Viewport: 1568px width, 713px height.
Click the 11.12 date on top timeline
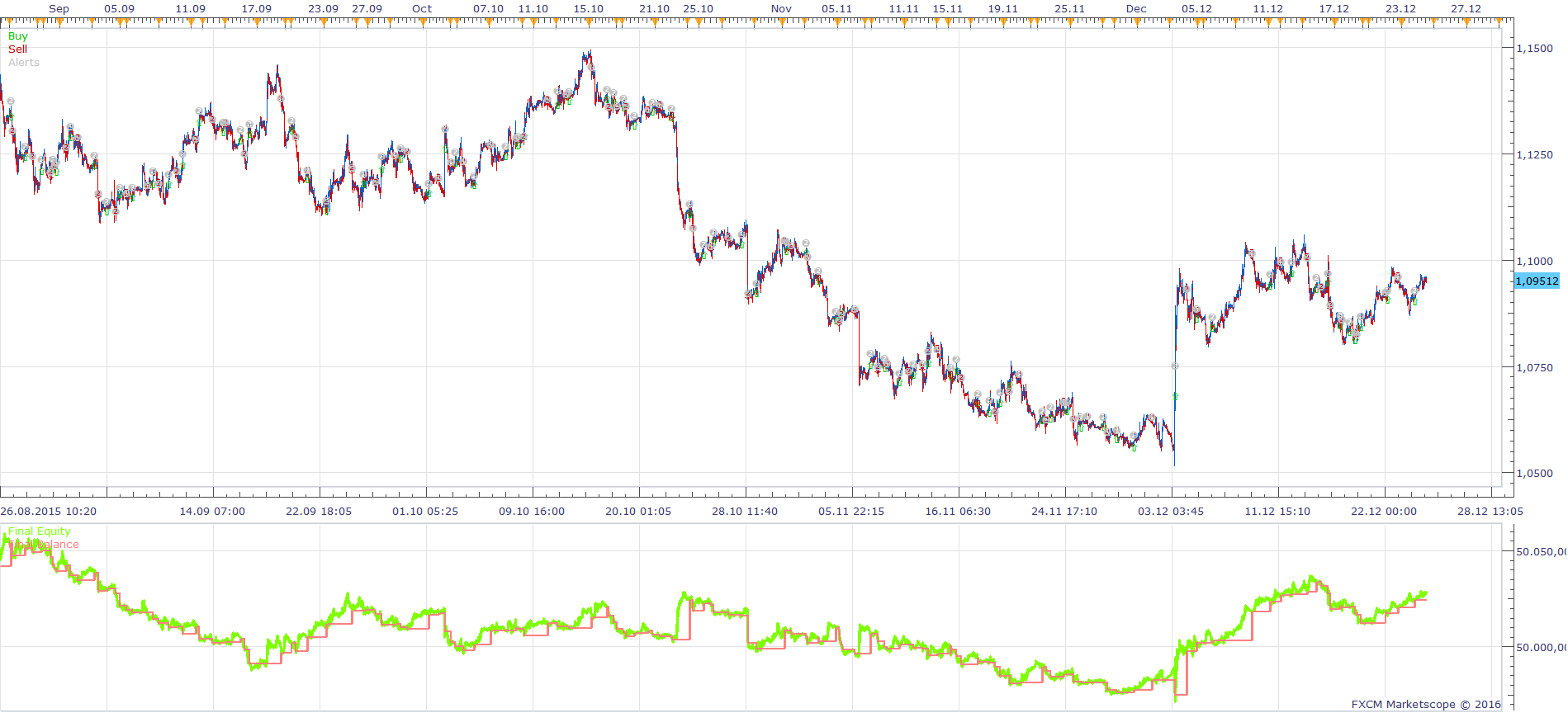click(1267, 9)
